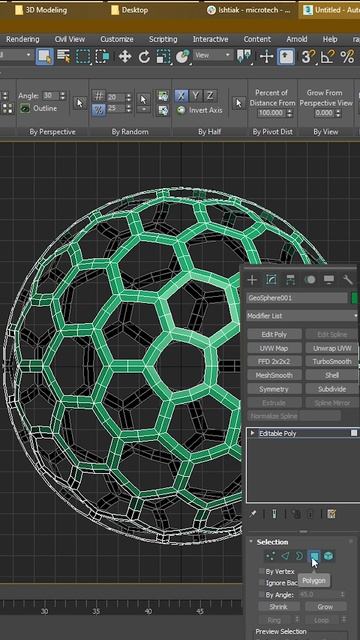Viewport: 360px width, 640px height.
Task: Select the Select Object tool
Action: pos(44,56)
